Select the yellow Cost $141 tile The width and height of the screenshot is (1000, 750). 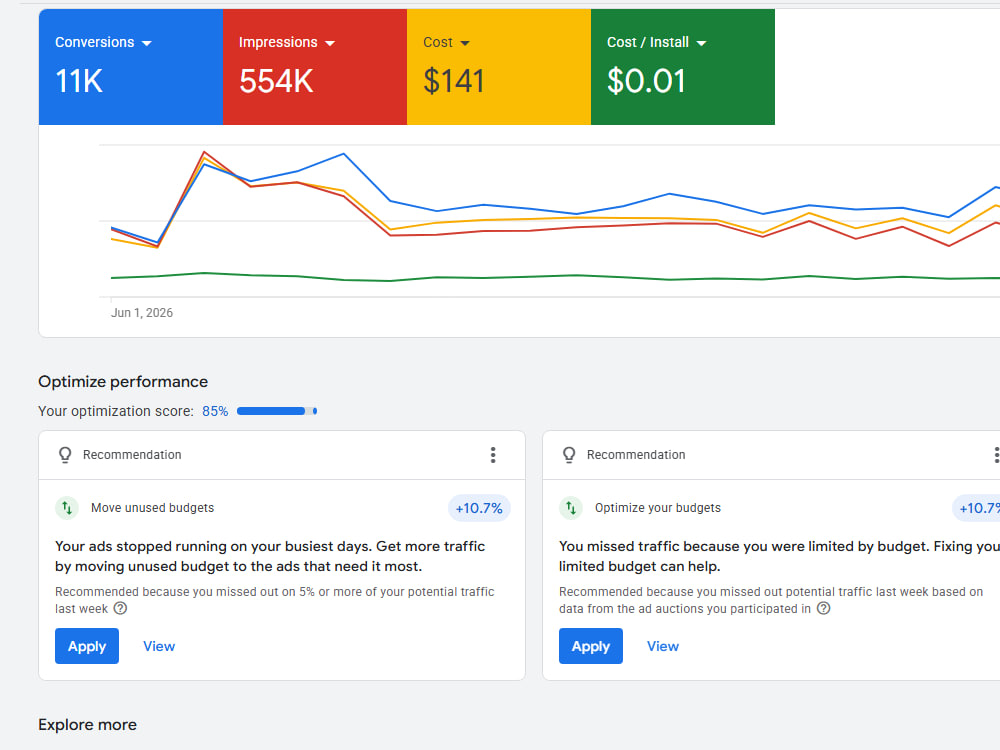click(499, 67)
